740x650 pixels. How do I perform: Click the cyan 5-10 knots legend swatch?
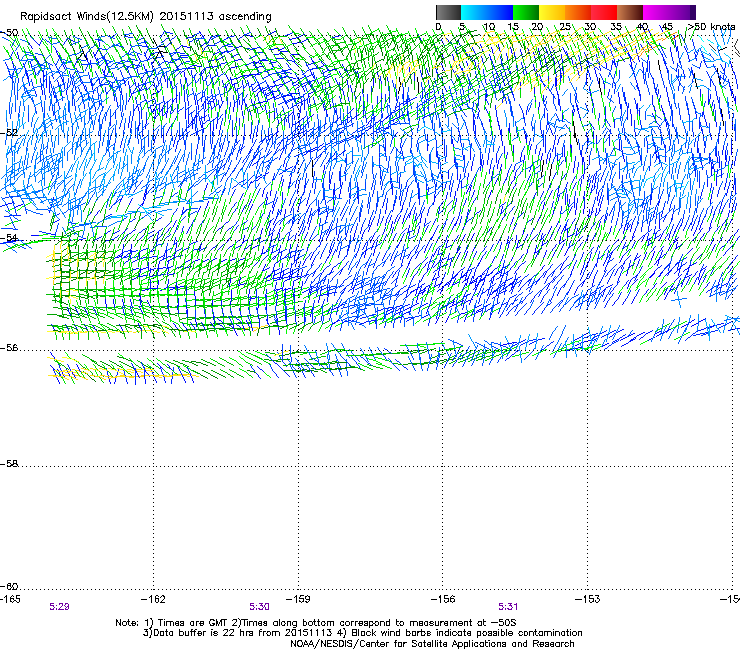click(474, 12)
